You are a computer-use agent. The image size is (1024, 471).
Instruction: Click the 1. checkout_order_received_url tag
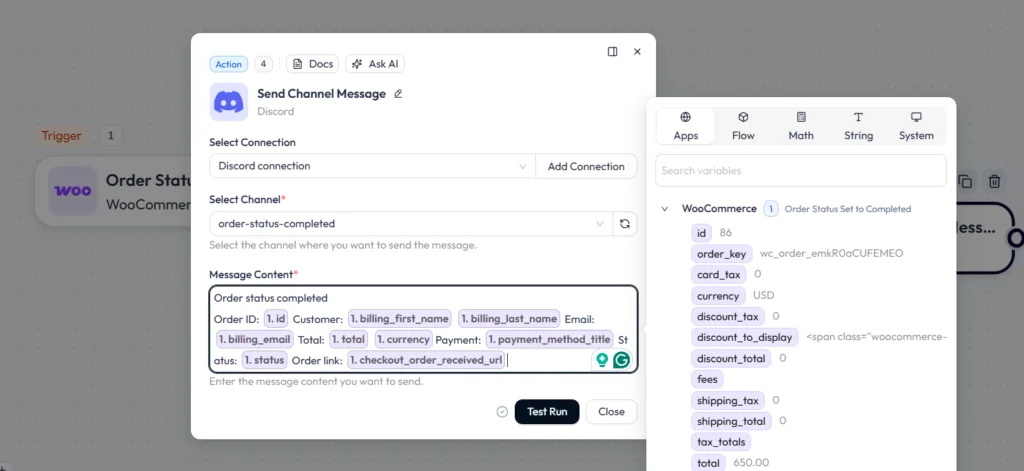(426, 360)
